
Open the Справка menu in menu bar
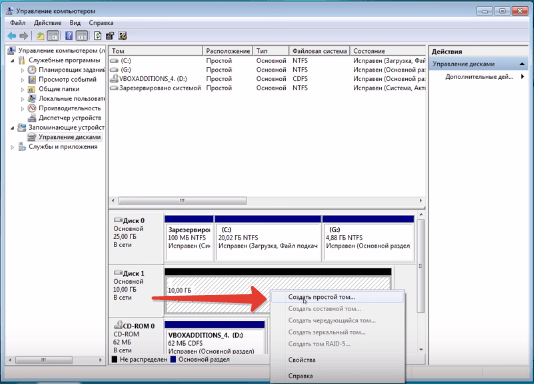101,23
